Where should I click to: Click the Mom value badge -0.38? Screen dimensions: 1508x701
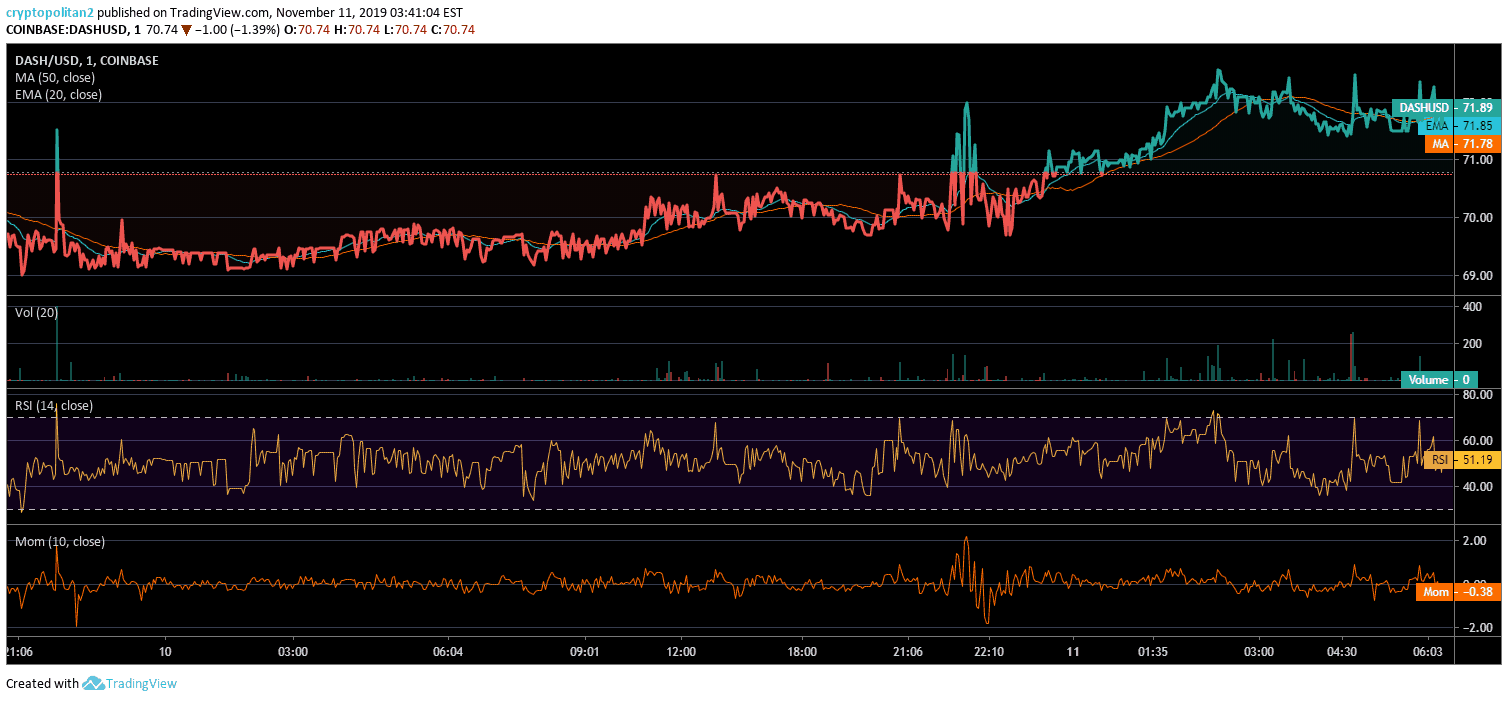pyautogui.click(x=1458, y=592)
